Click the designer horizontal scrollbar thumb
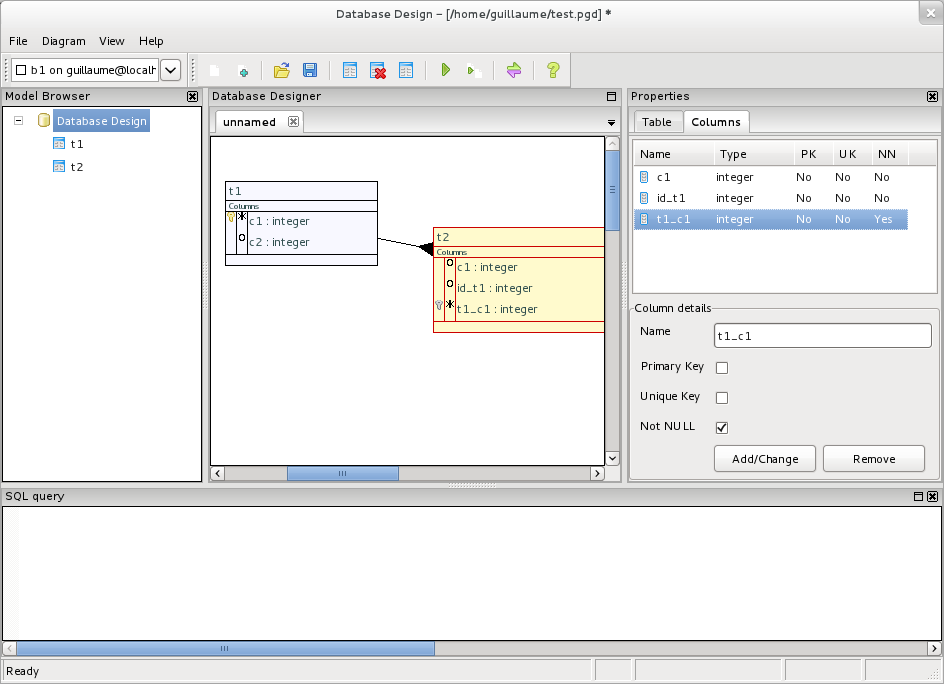 coord(342,473)
